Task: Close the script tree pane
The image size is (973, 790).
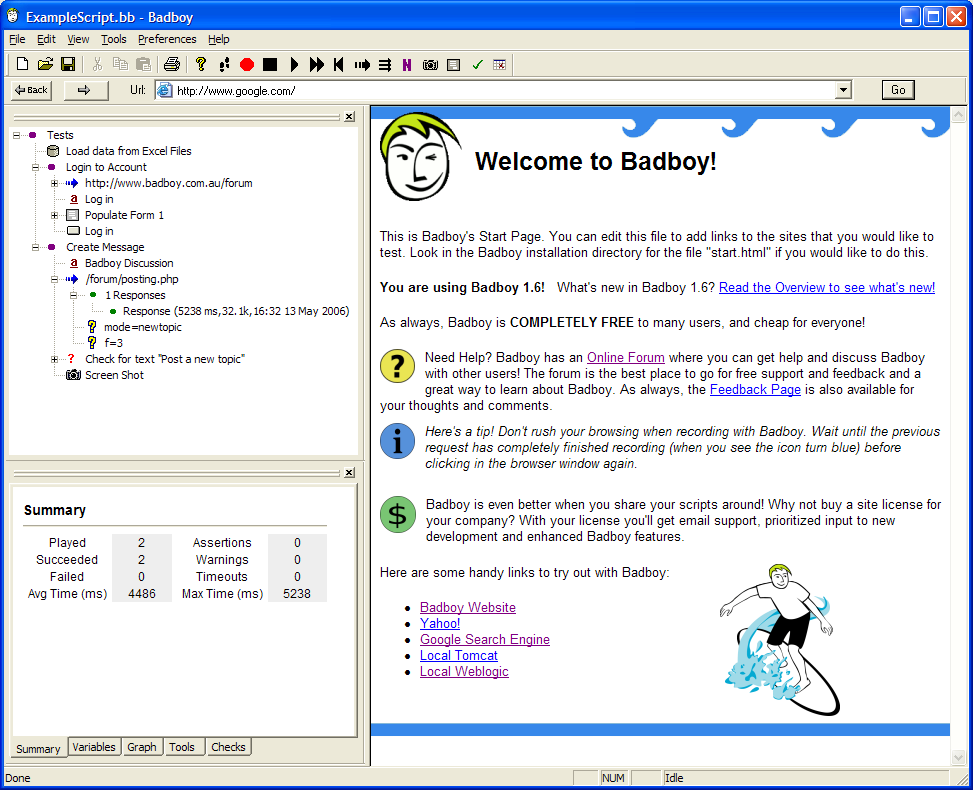Action: point(349,117)
